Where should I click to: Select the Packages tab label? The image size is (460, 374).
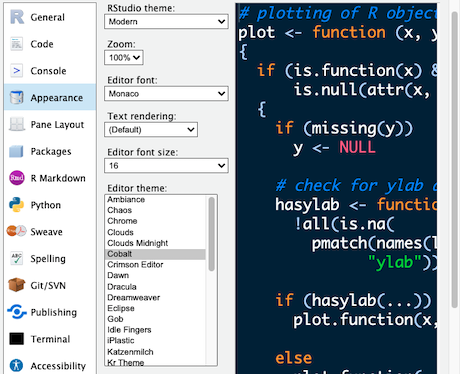pyautogui.click(x=51, y=151)
